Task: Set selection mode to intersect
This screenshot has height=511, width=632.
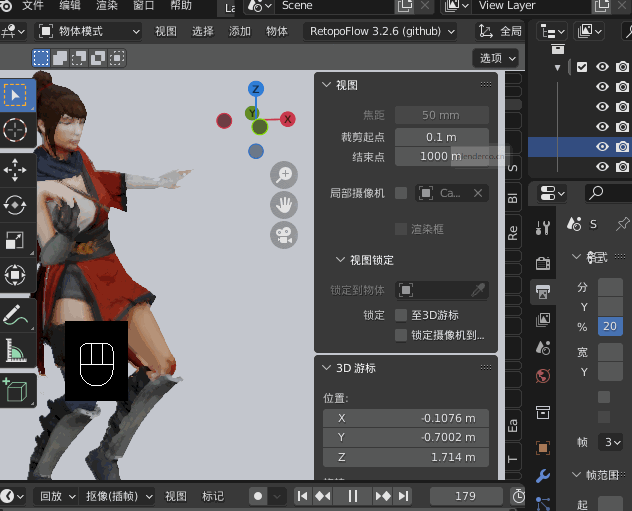Action: tap(116, 58)
